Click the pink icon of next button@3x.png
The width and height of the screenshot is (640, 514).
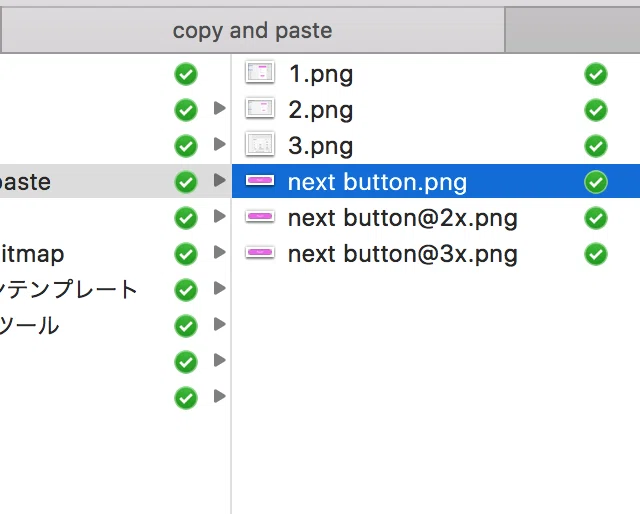[260, 252]
